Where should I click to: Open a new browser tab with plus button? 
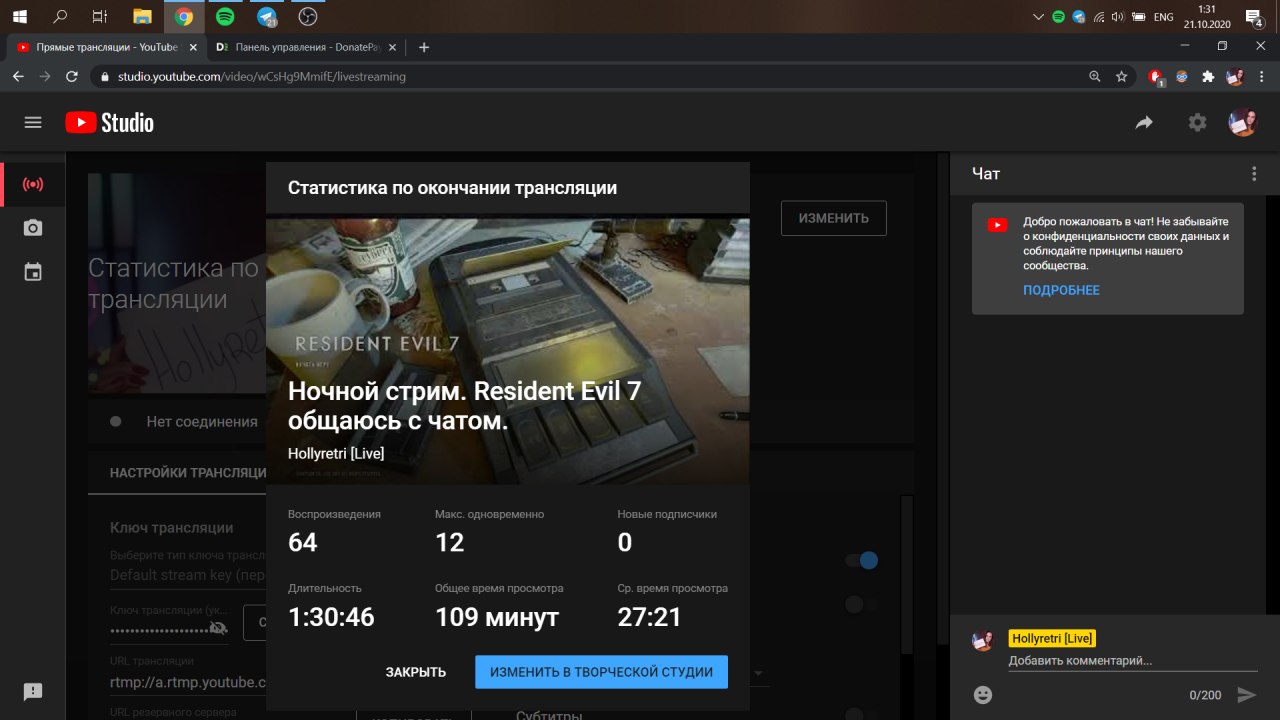(x=424, y=47)
